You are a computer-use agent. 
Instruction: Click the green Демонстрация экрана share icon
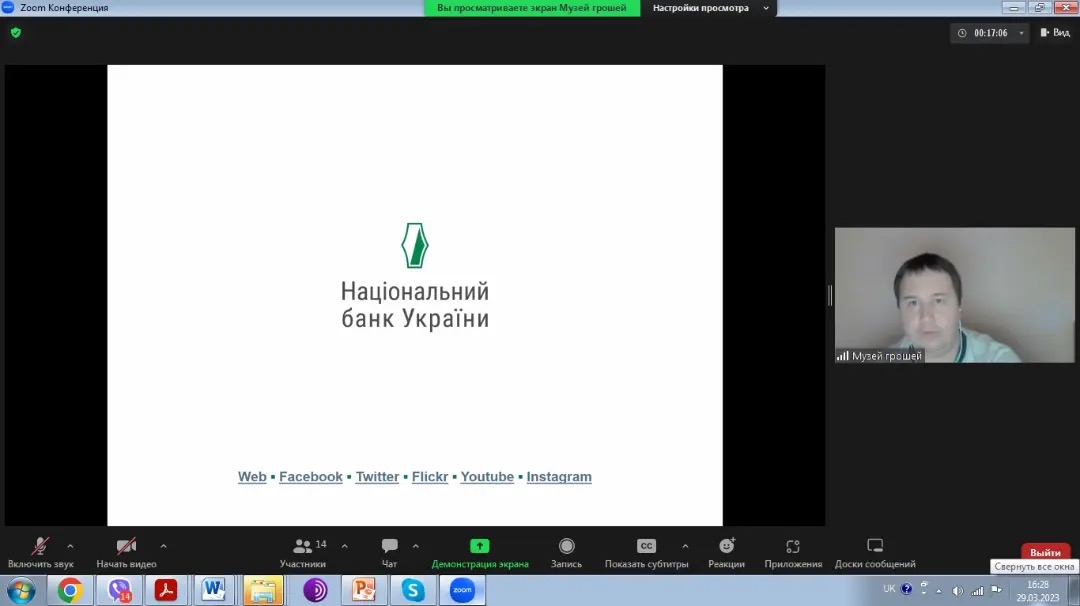click(x=480, y=546)
